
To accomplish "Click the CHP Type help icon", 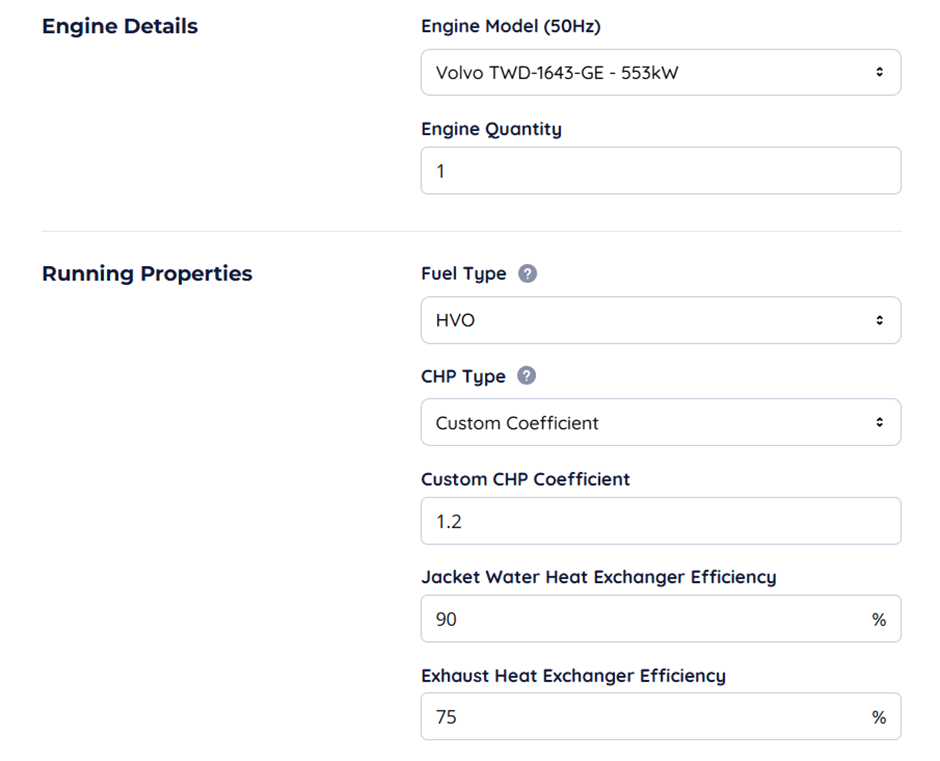I will 527,376.
